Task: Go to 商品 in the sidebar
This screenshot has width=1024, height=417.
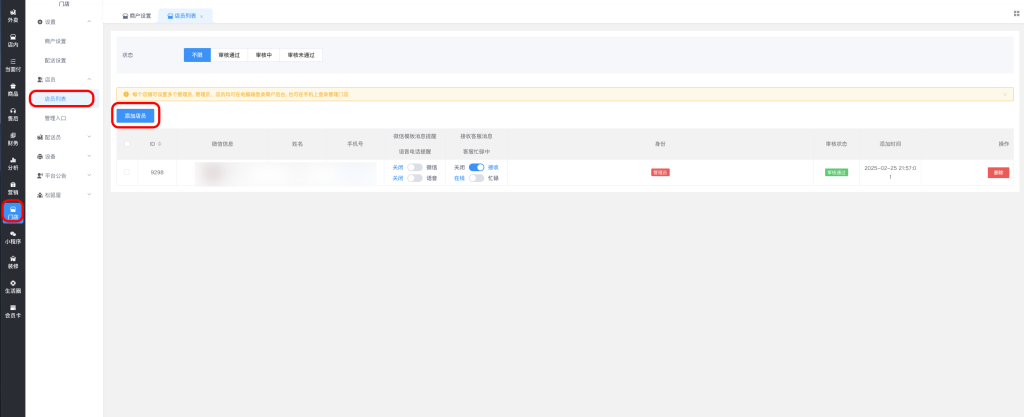Action: pos(12,89)
